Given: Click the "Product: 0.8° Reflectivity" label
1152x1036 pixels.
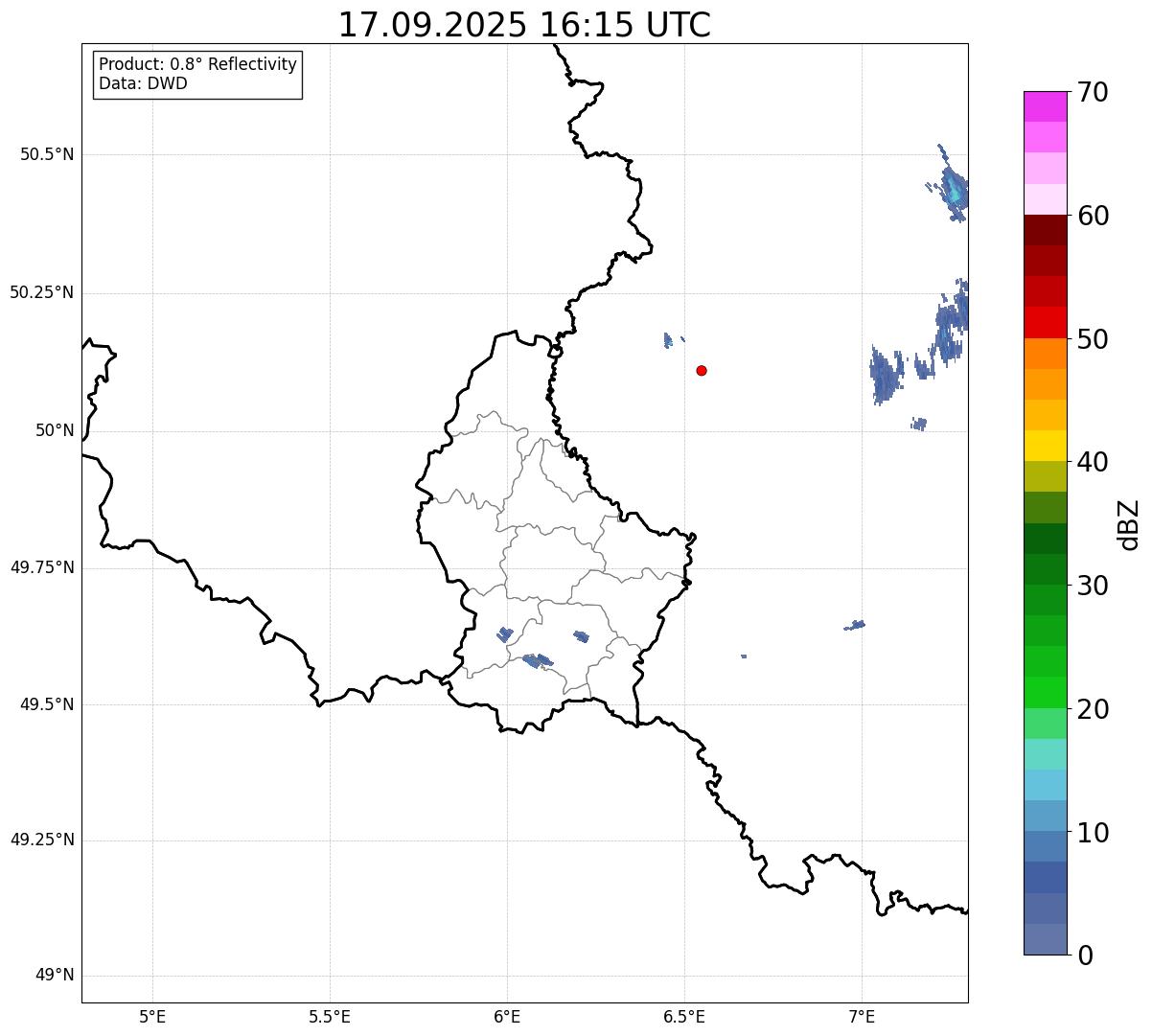Looking at the screenshot, I should pos(198,64).
